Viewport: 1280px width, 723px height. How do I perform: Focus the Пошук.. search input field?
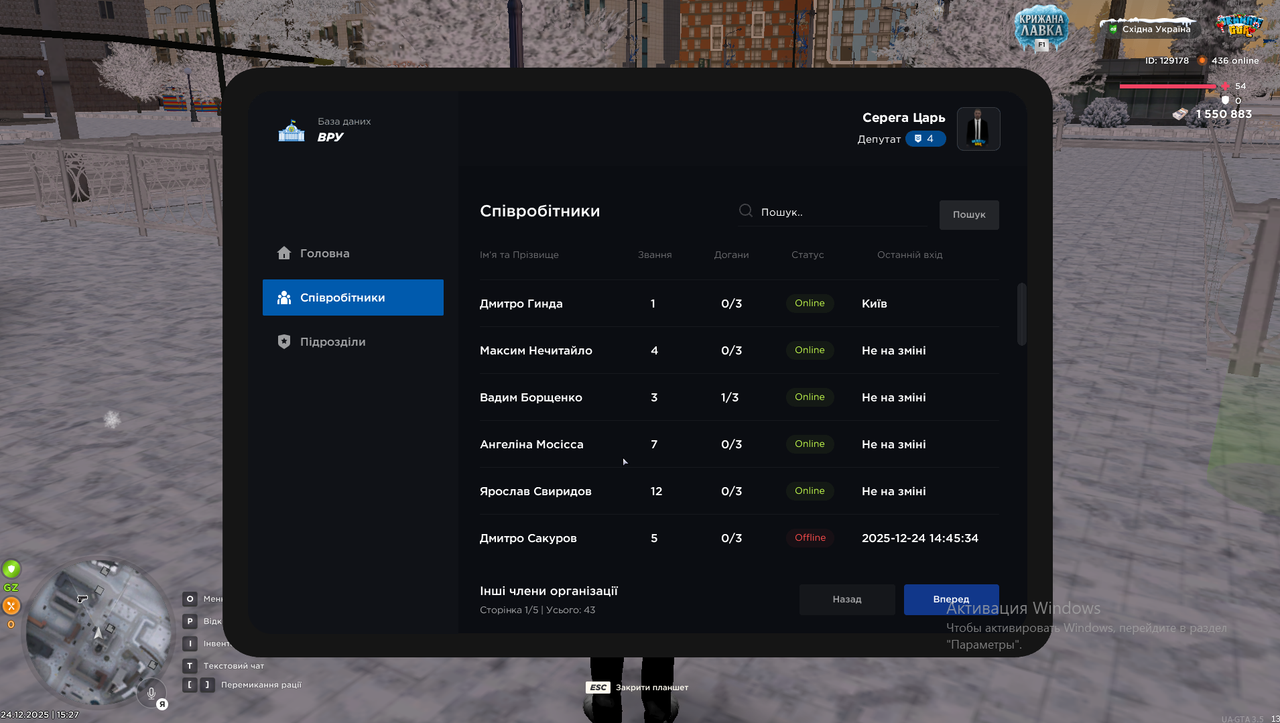pyautogui.click(x=833, y=212)
